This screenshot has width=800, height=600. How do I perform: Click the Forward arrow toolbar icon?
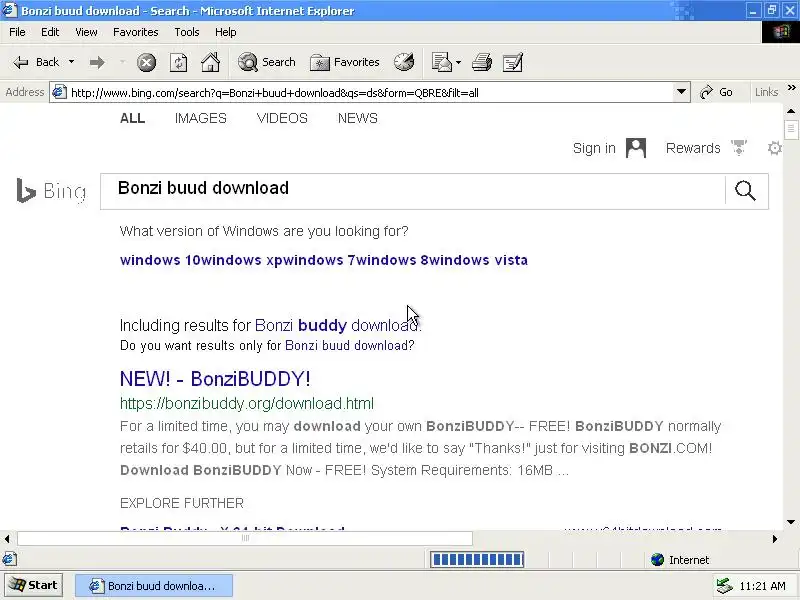97,62
